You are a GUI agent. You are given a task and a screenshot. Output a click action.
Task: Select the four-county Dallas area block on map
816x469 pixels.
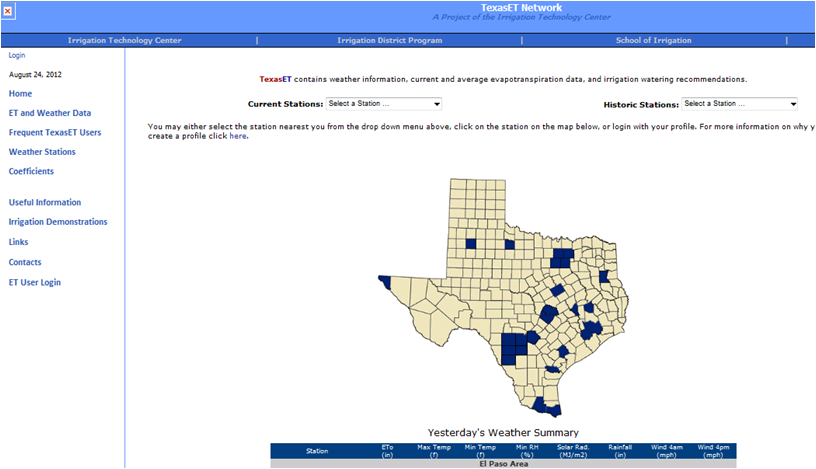pos(562,258)
